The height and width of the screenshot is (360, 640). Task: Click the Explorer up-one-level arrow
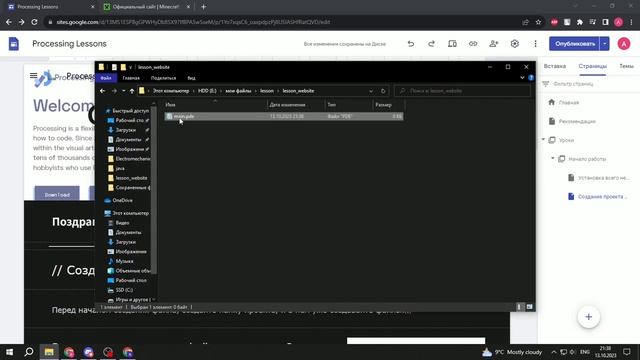point(132,91)
